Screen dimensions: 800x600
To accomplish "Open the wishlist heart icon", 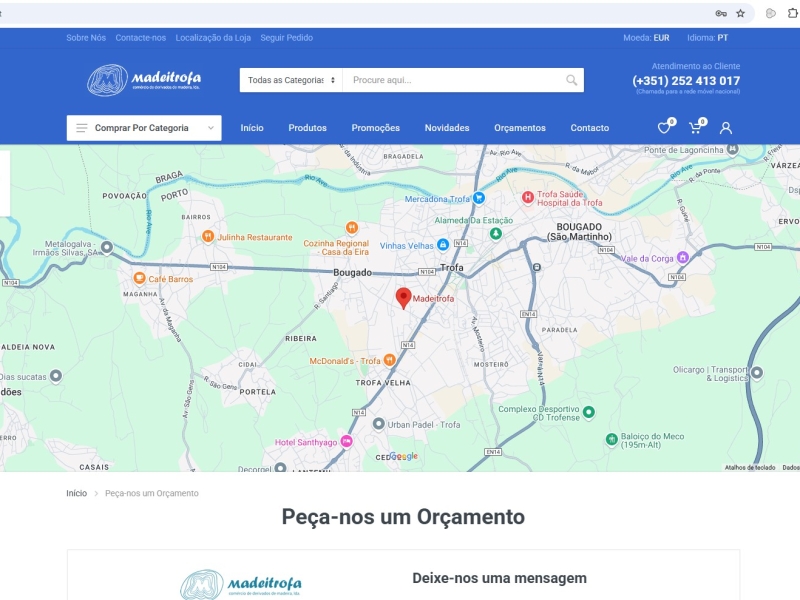I will tap(664, 128).
